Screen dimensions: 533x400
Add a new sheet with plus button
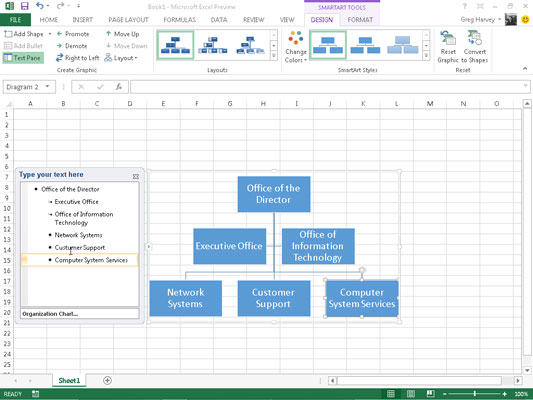pos(107,380)
